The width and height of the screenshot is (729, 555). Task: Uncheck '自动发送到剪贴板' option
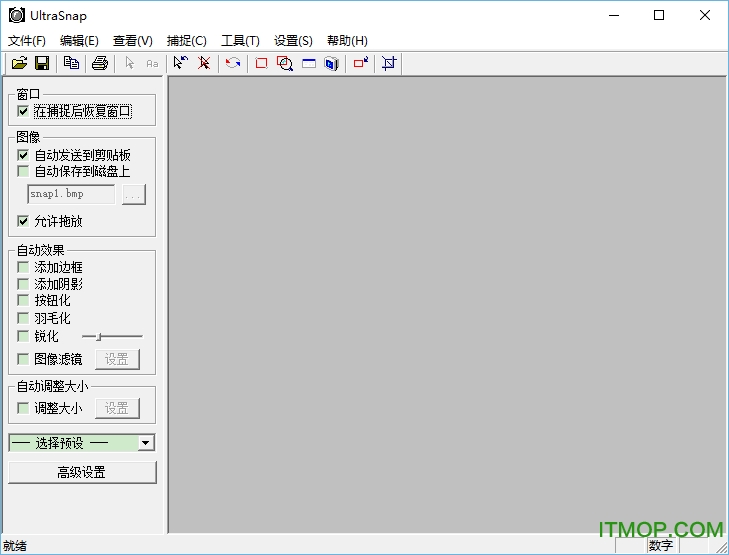click(x=23, y=155)
